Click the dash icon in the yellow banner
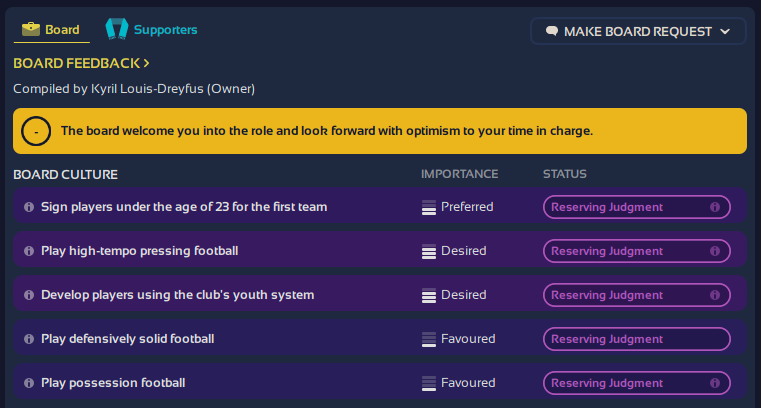Image resolution: width=761 pixels, height=408 pixels. click(x=37, y=131)
